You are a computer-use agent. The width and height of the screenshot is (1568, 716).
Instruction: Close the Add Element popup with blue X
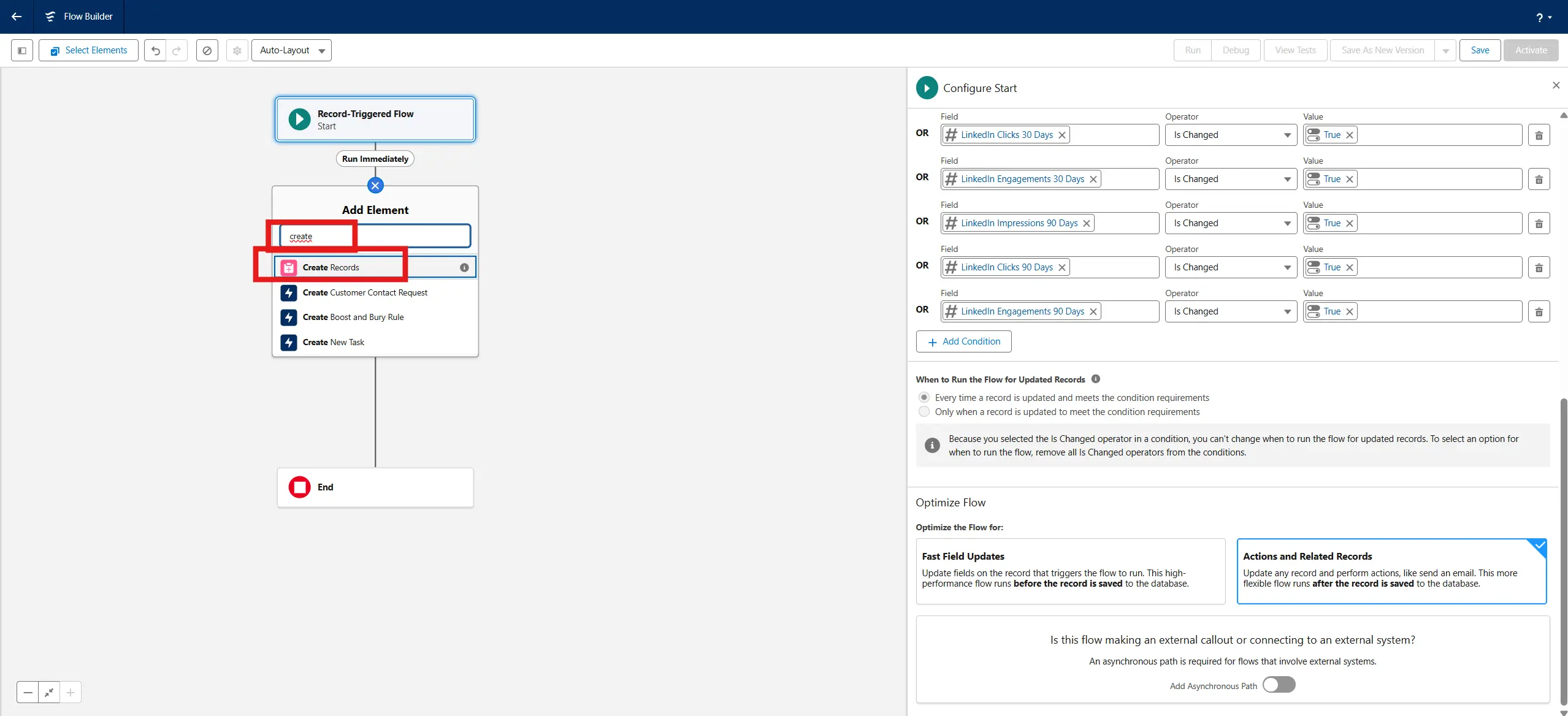(x=375, y=185)
